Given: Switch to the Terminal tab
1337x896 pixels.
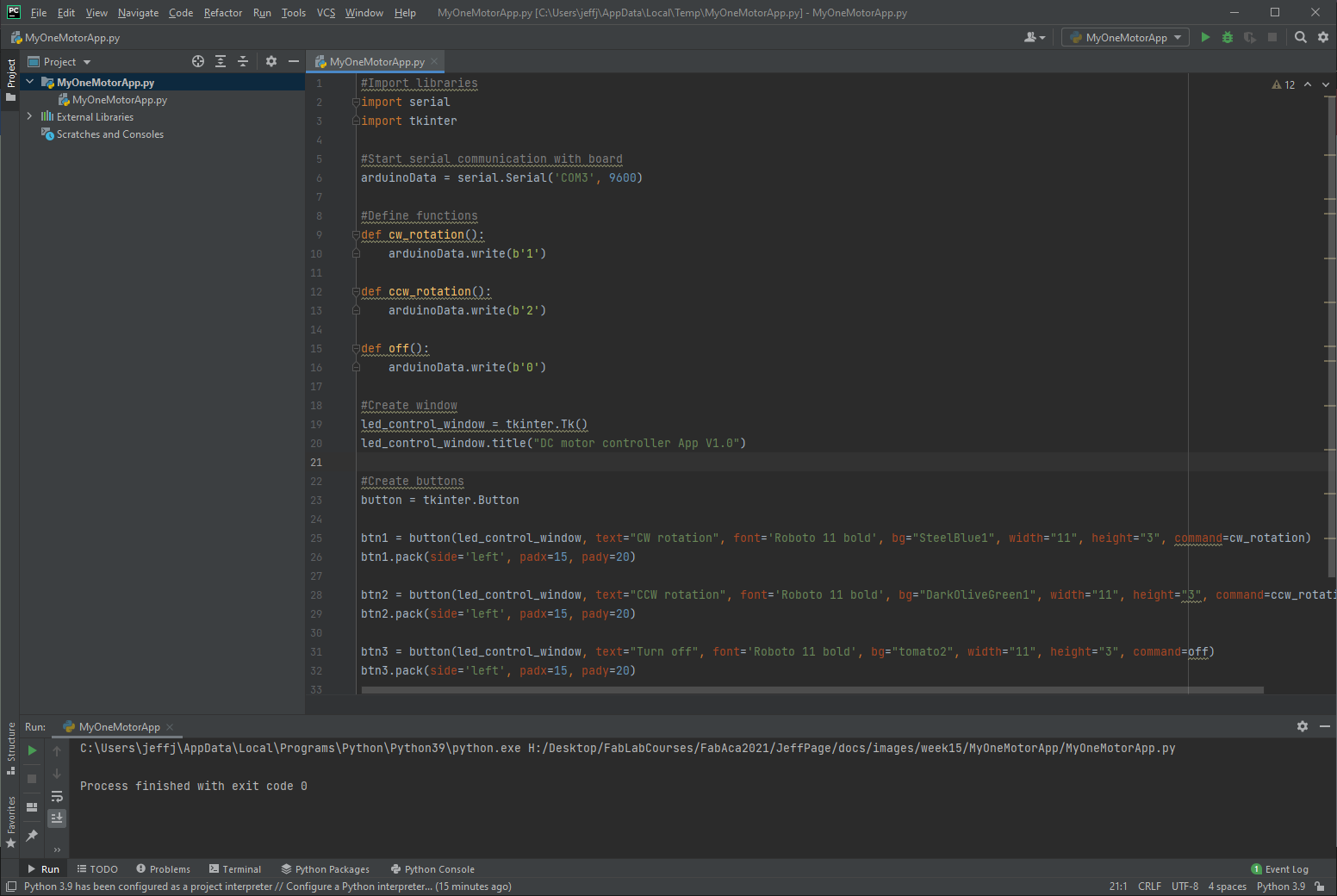Looking at the screenshot, I should [x=234, y=869].
